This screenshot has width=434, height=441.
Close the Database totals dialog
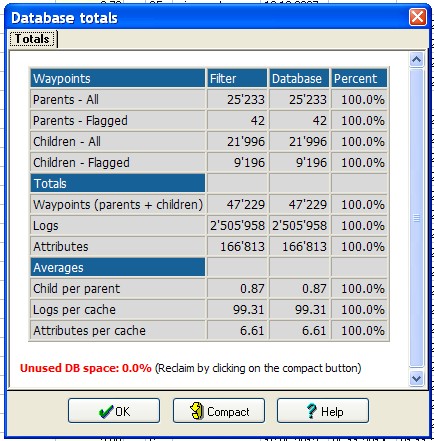click(418, 17)
